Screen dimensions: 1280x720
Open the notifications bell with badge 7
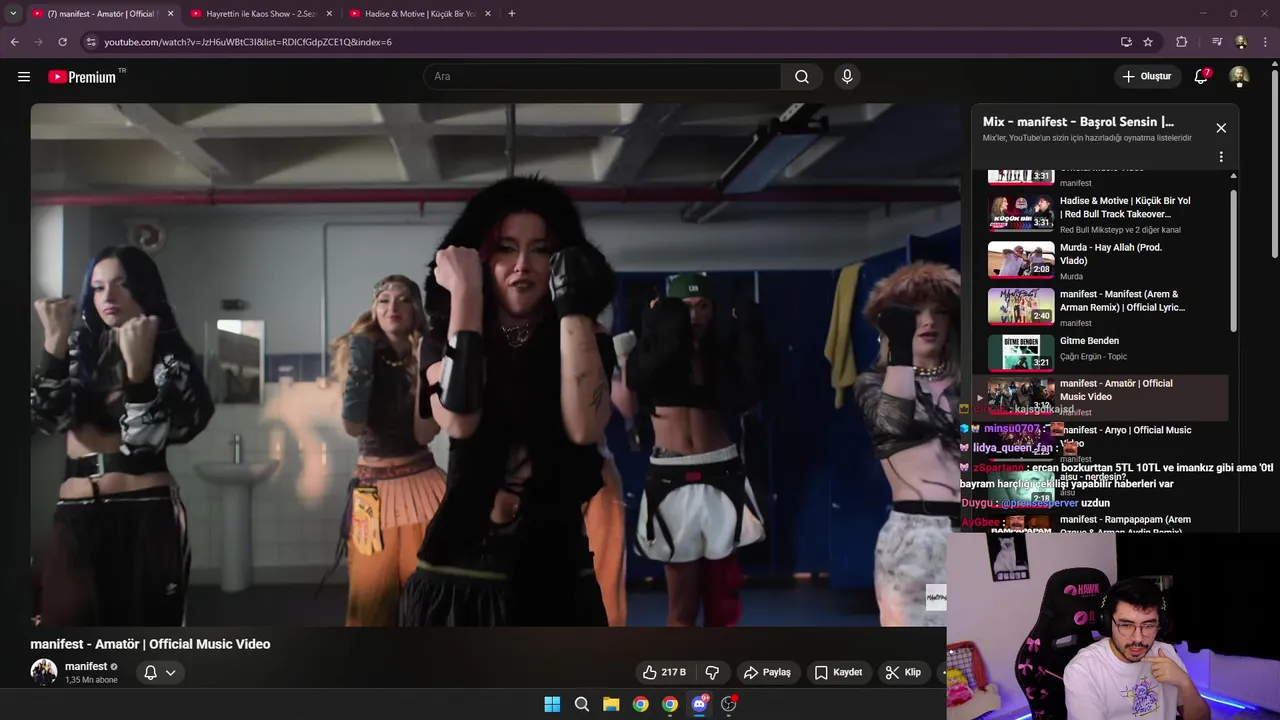1202,77
